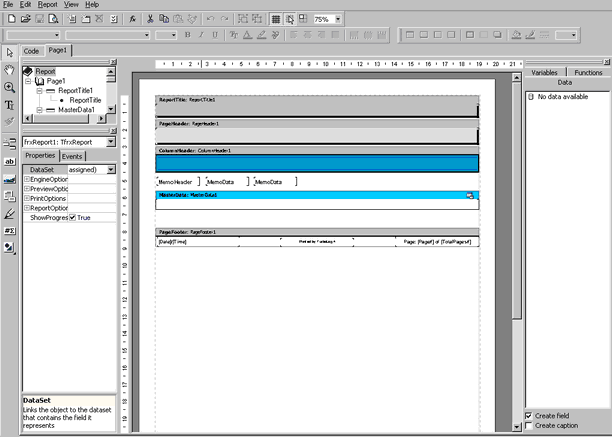Open the font name dropdown
The image size is (612, 437).
147,35
